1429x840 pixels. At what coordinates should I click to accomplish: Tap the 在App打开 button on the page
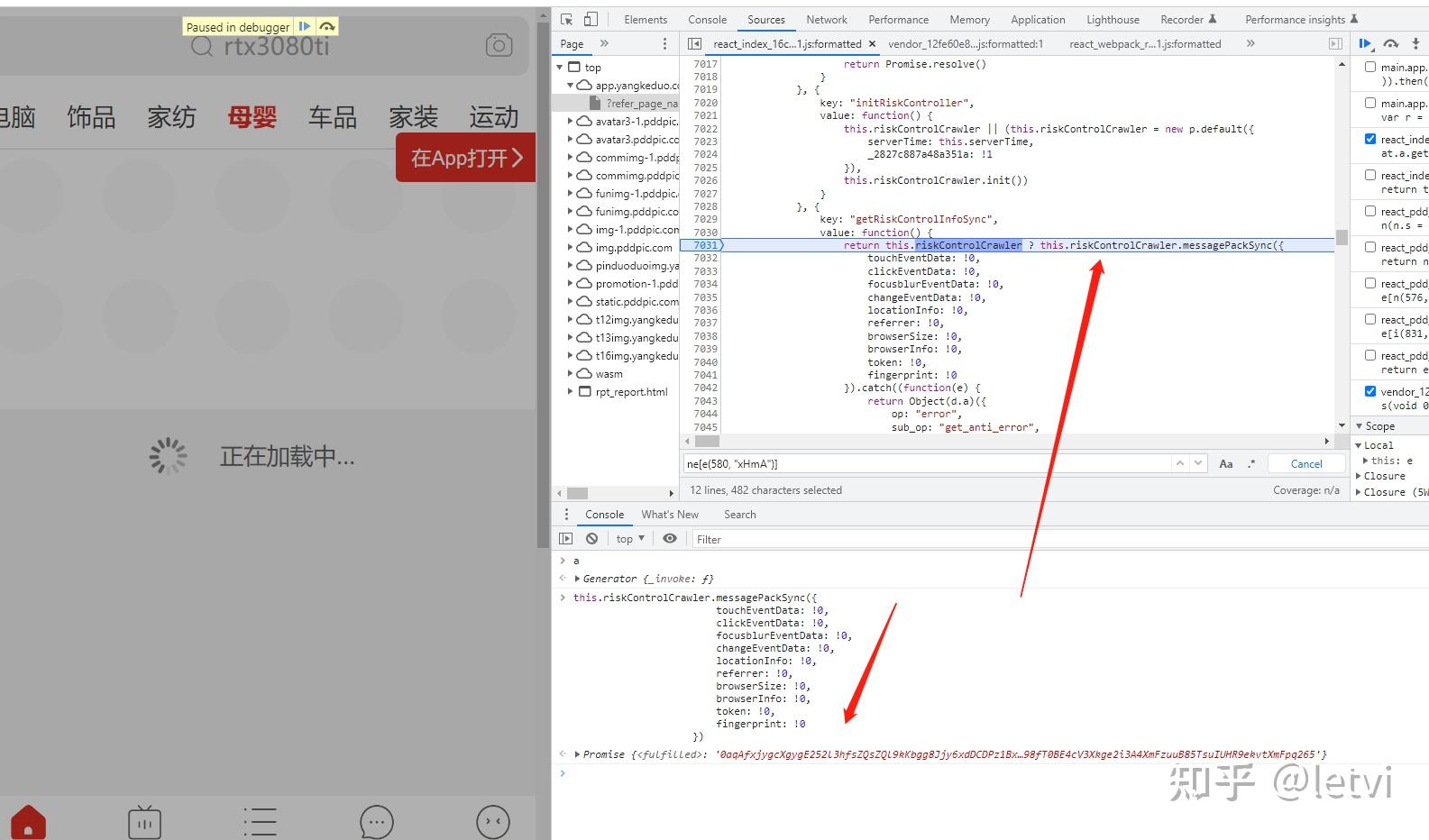pyautogui.click(x=465, y=158)
